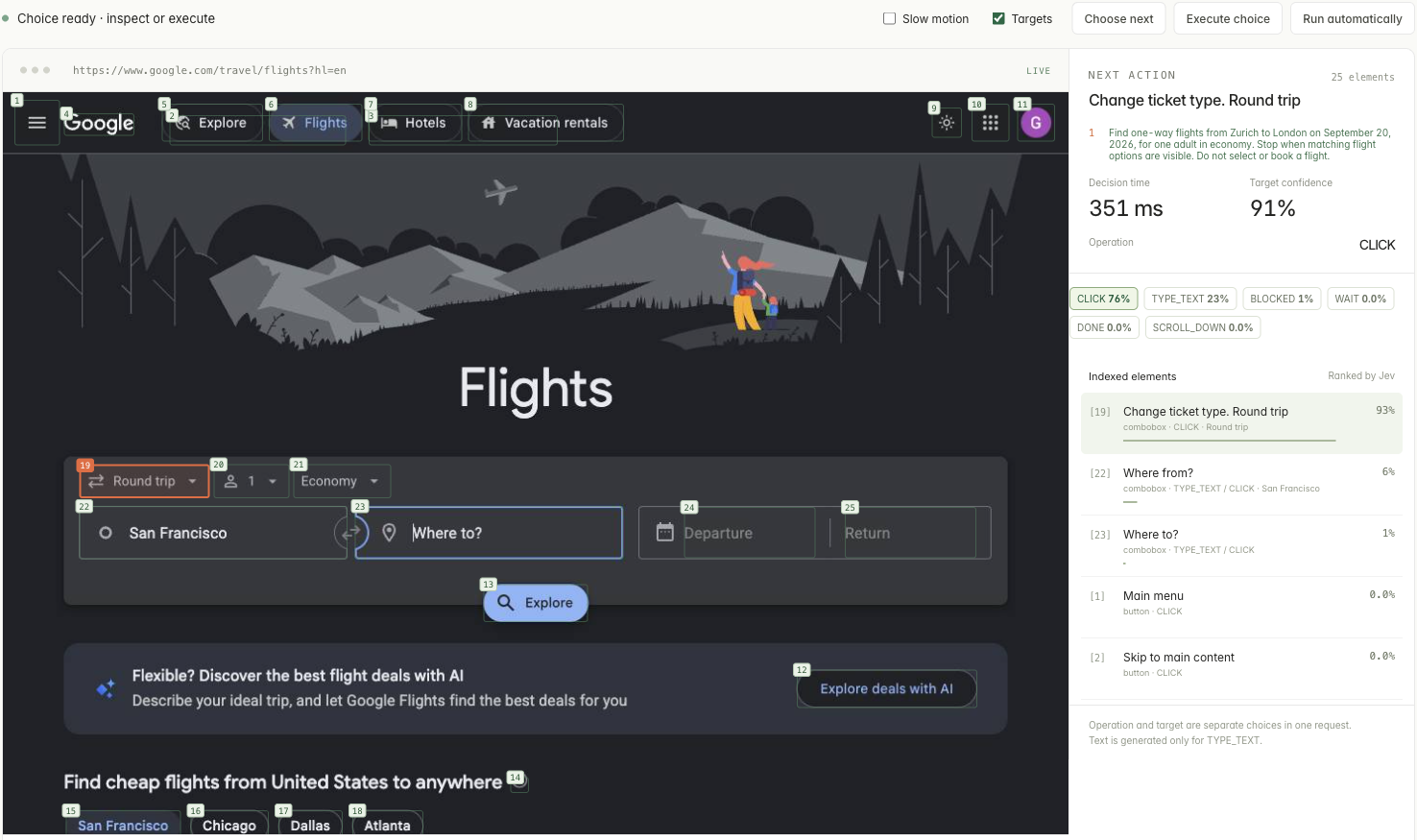Image resolution: width=1417 pixels, height=840 pixels.
Task: Click the "Flexible? Discover the best flight deals" text
Action: pyautogui.click(x=298, y=675)
